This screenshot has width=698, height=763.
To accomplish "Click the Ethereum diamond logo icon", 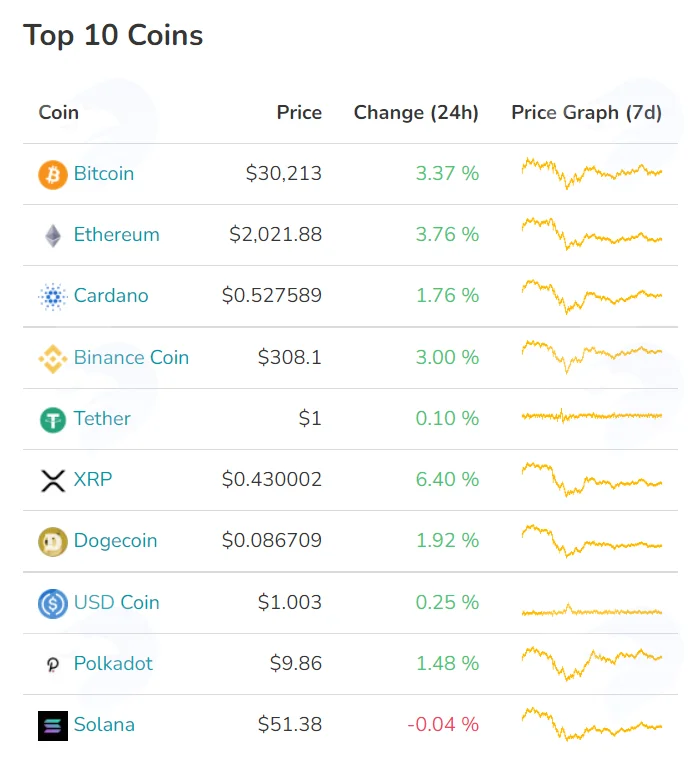I will pos(53,236).
